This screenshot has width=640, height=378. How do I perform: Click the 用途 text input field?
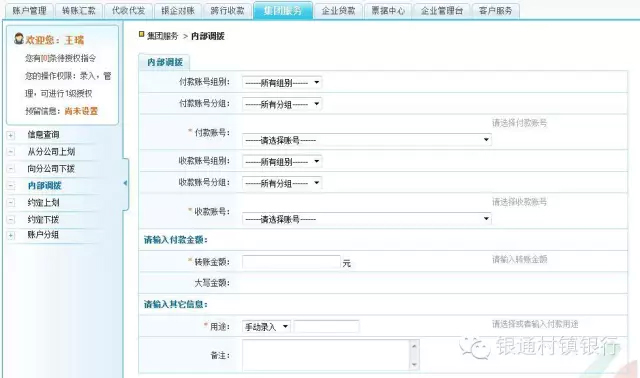coord(327,327)
